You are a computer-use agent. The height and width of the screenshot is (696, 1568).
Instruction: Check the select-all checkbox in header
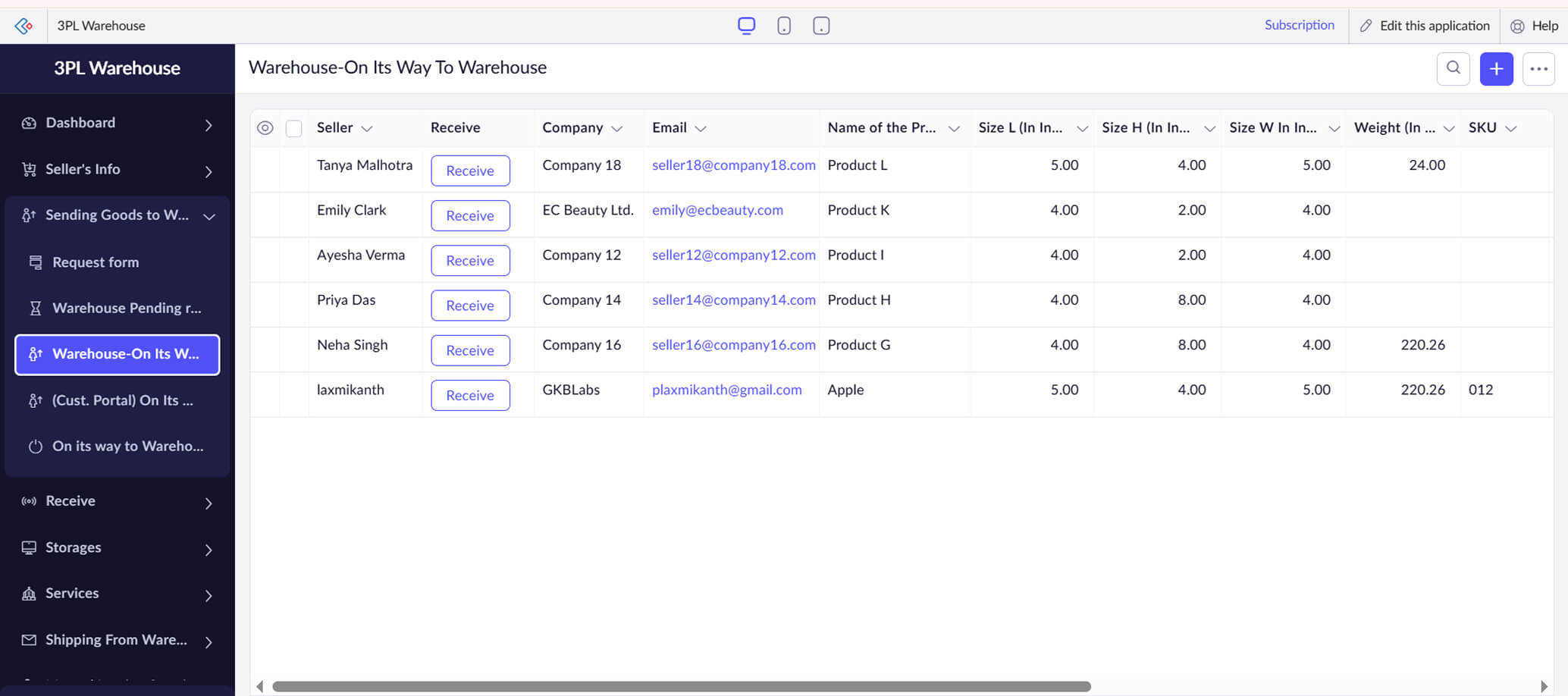pos(294,128)
